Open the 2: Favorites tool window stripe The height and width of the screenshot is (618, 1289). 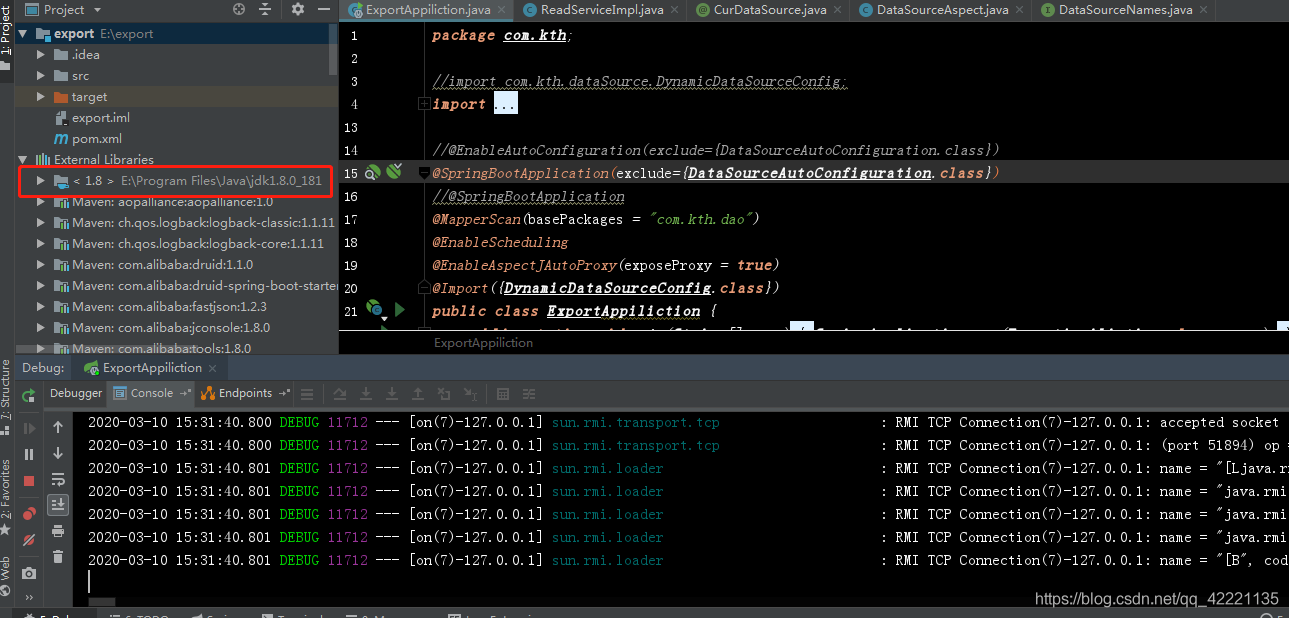click(6, 497)
